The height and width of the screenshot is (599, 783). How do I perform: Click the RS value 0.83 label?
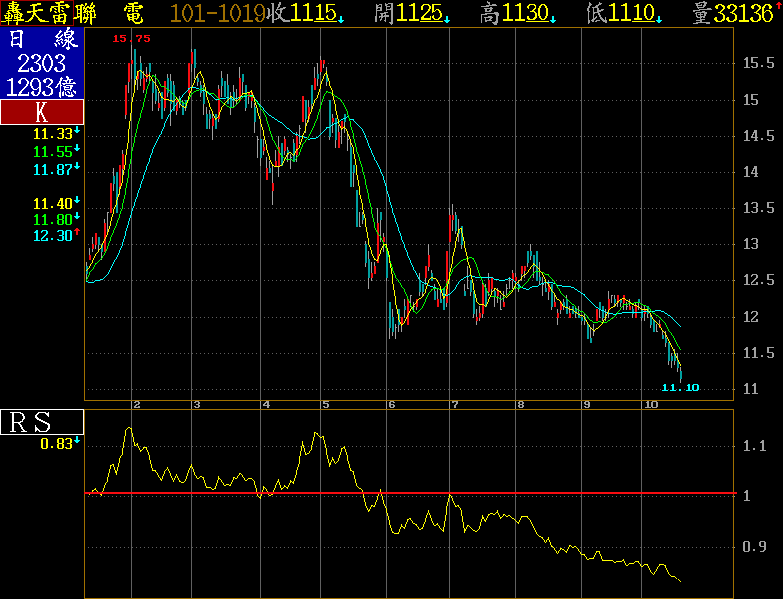point(54,444)
